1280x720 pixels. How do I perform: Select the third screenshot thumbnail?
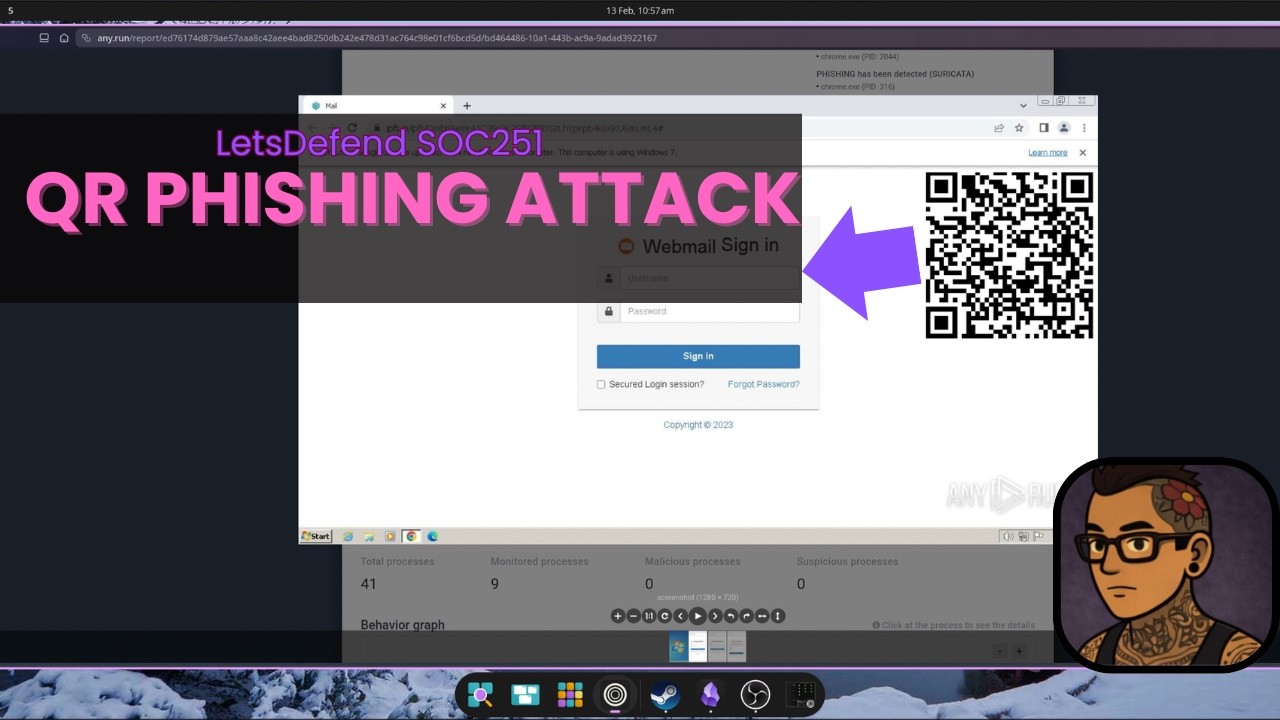717,647
